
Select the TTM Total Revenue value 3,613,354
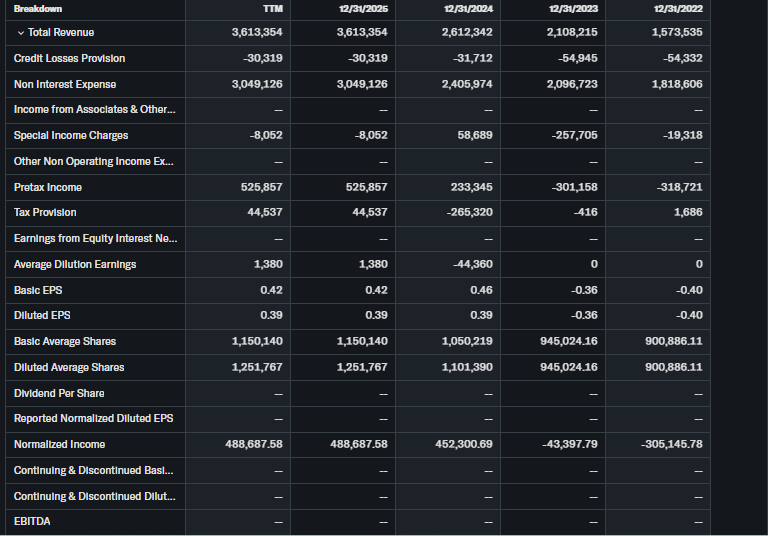click(x=256, y=33)
